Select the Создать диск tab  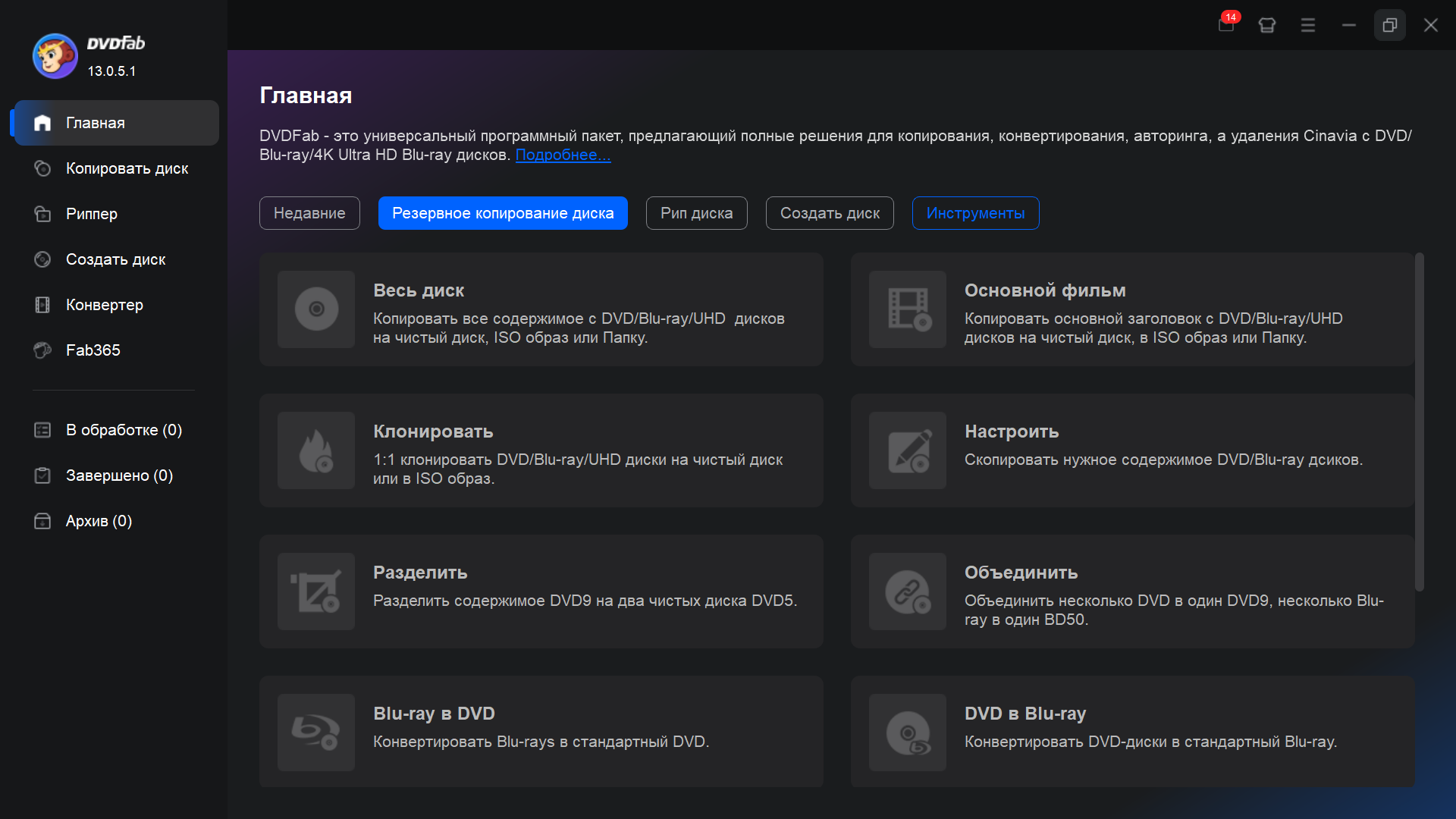[x=830, y=213]
